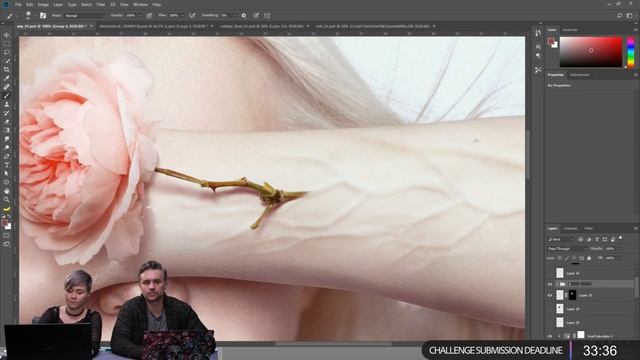The height and width of the screenshot is (360, 640).
Task: Toggle the layer filtering switch in Layers panel
Action: click(620, 238)
